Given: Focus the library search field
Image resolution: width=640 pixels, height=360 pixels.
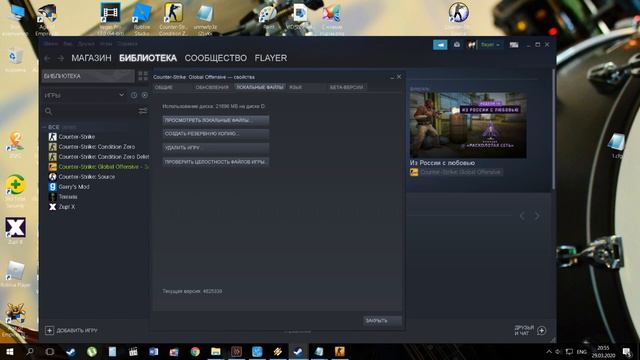Looking at the screenshot, I should click(x=91, y=111).
